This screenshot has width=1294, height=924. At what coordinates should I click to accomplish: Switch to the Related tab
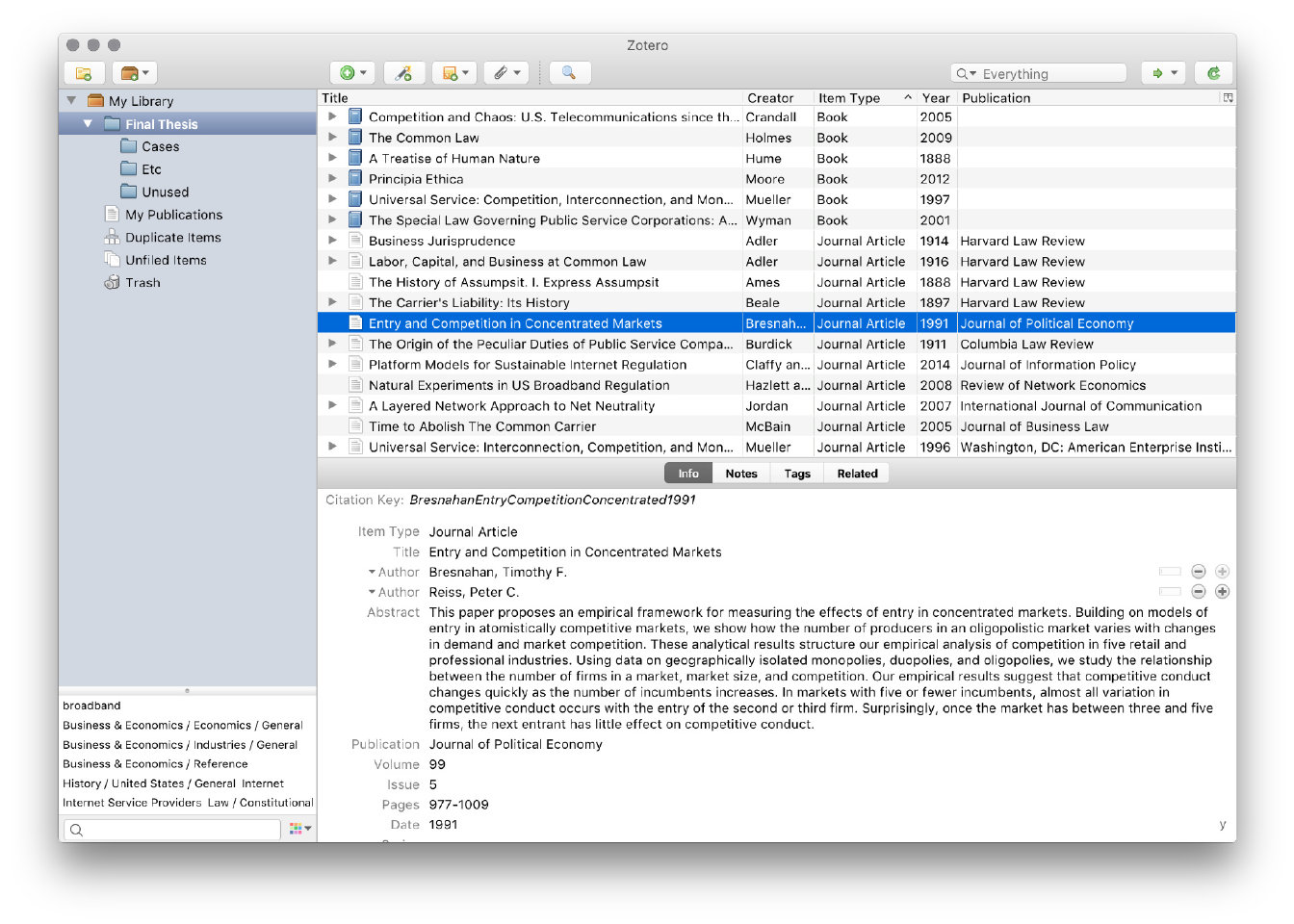coord(857,474)
